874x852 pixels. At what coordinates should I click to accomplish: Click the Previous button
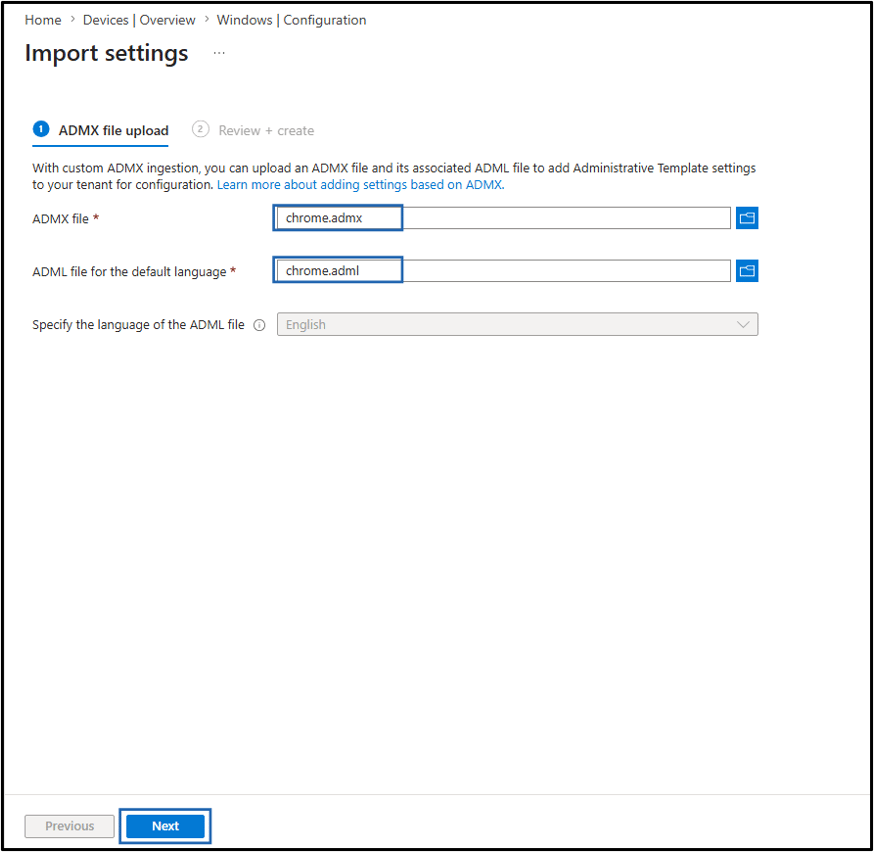click(x=70, y=826)
